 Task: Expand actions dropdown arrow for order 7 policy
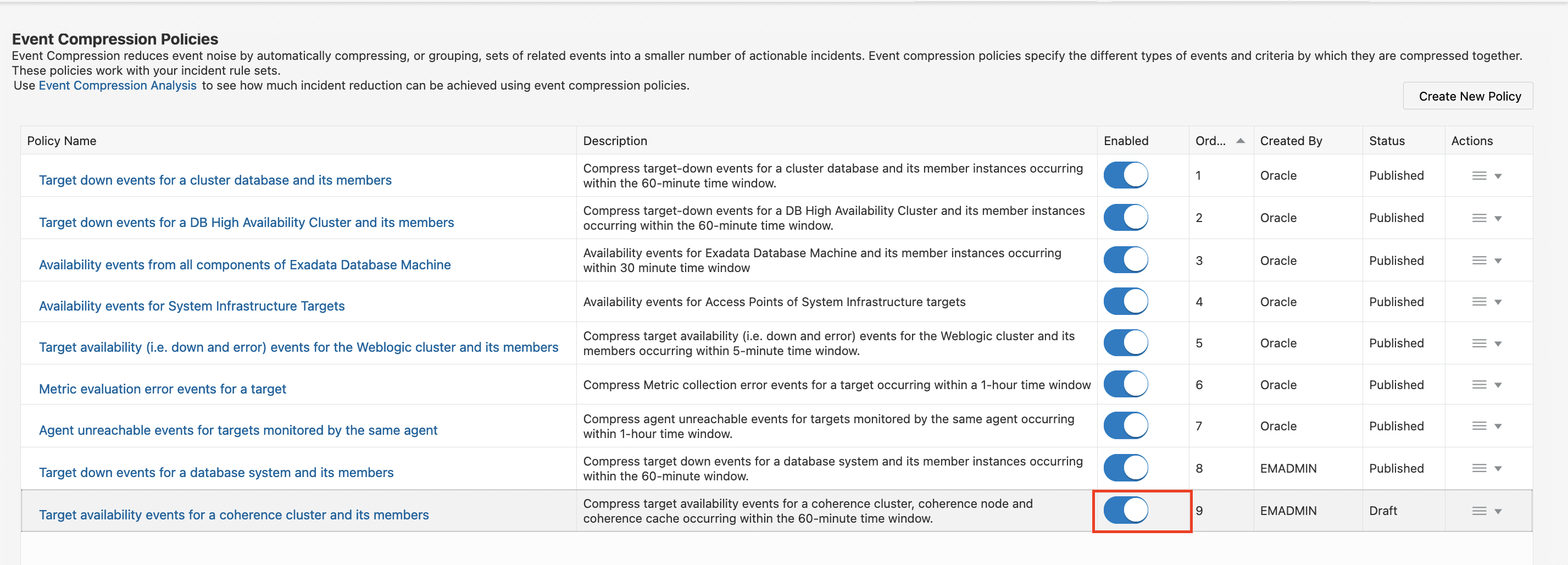tap(1498, 427)
